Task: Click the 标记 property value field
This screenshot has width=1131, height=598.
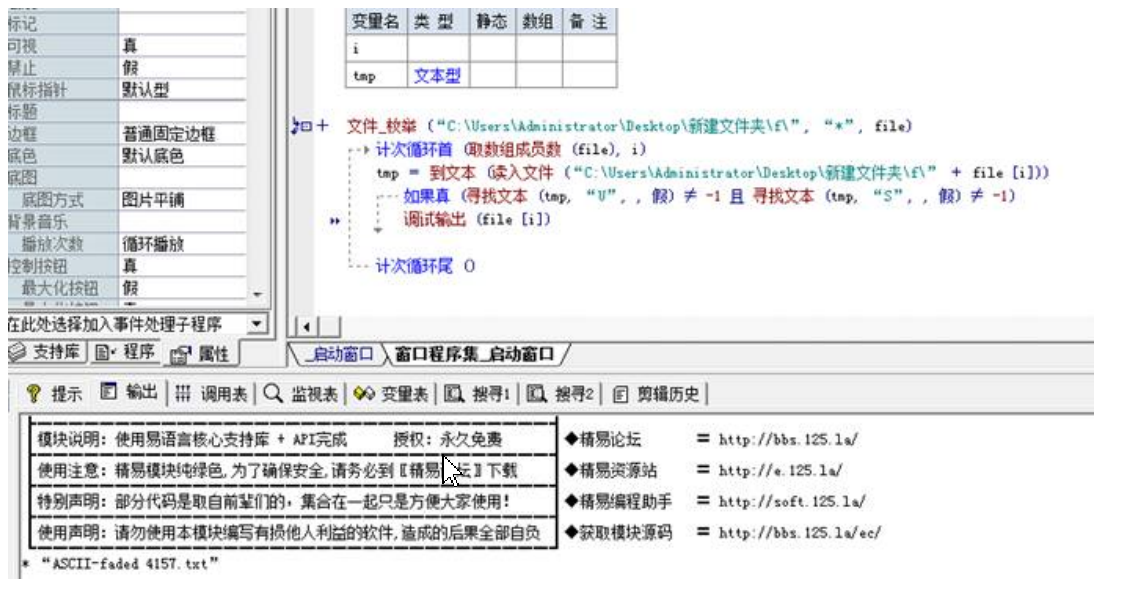Action: (182, 23)
